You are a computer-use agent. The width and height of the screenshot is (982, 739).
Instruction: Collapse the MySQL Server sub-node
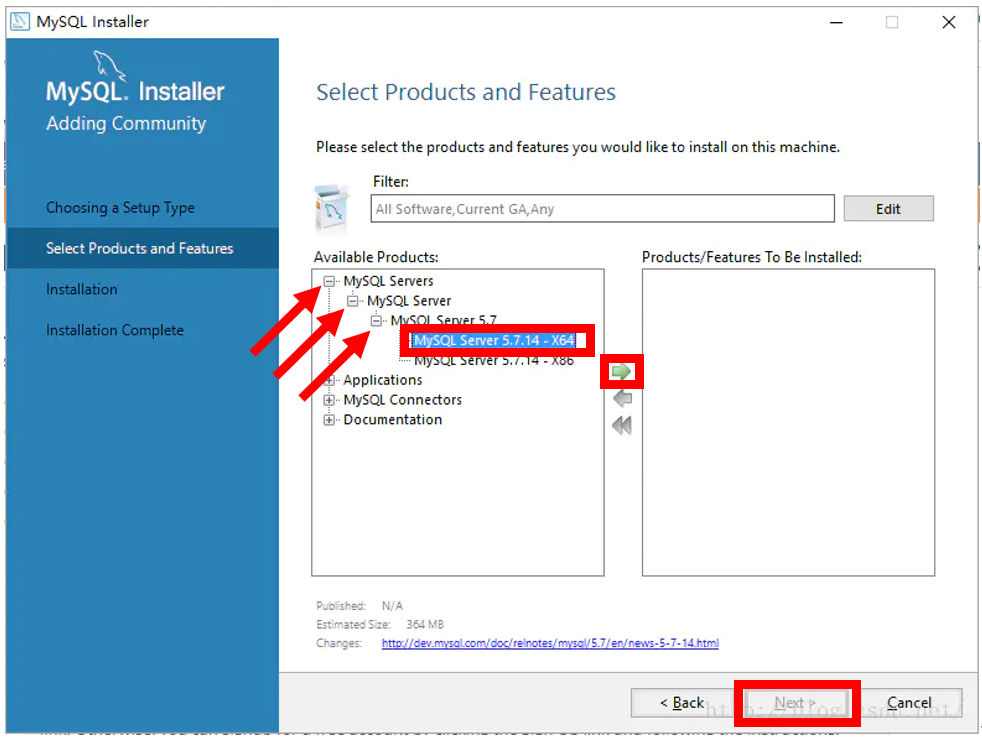[x=352, y=301]
